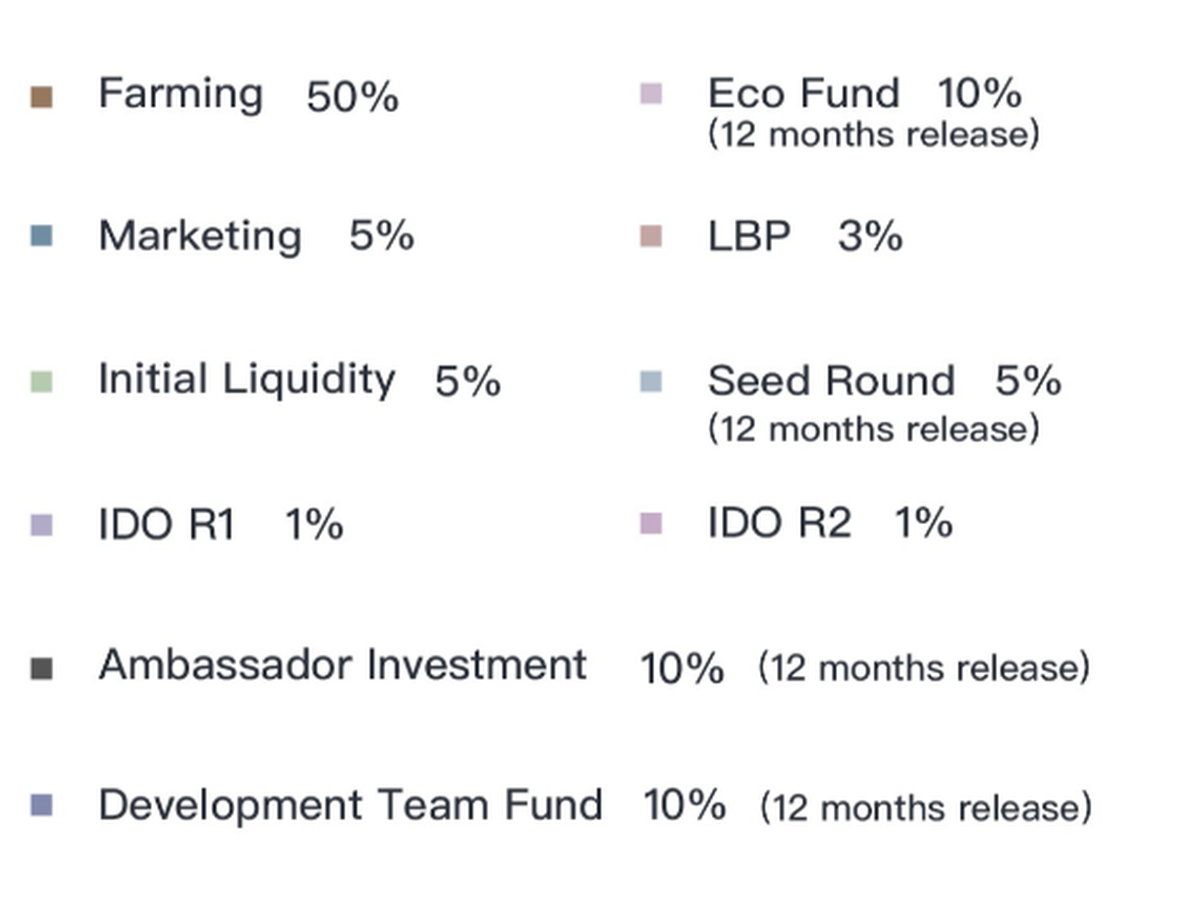Click the Ambassador Investment label
Viewport: 1200px width, 912px height.
coord(342,665)
